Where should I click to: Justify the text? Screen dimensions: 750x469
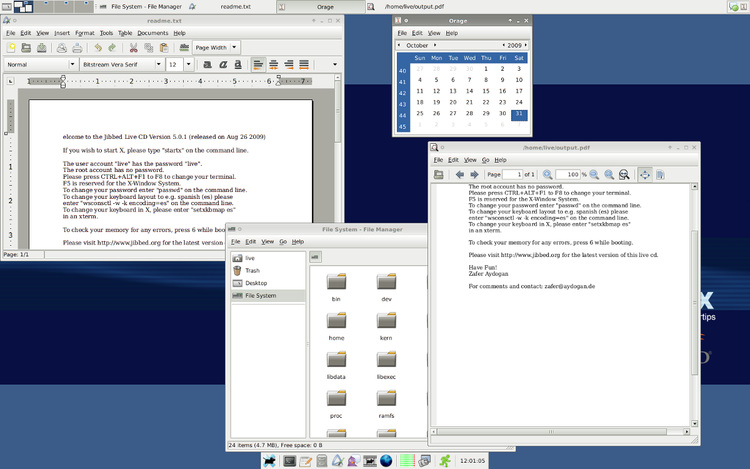tap(304, 64)
